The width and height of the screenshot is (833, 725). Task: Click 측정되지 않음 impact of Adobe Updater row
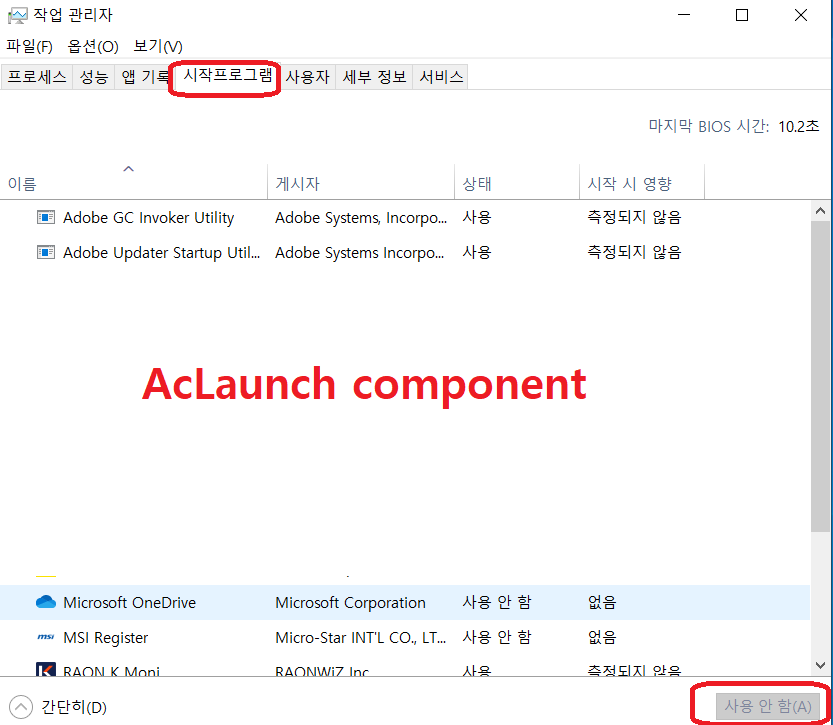point(634,252)
